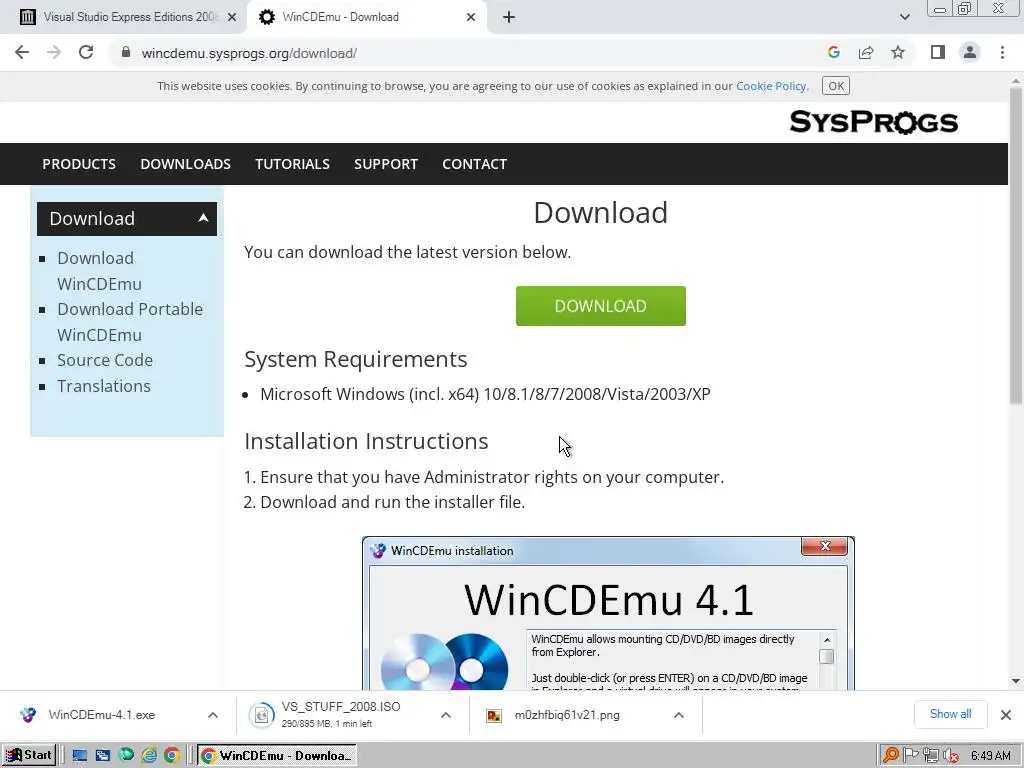1024x768 pixels.
Task: Launch Chrome from quick launch bar
Action: [172, 756]
